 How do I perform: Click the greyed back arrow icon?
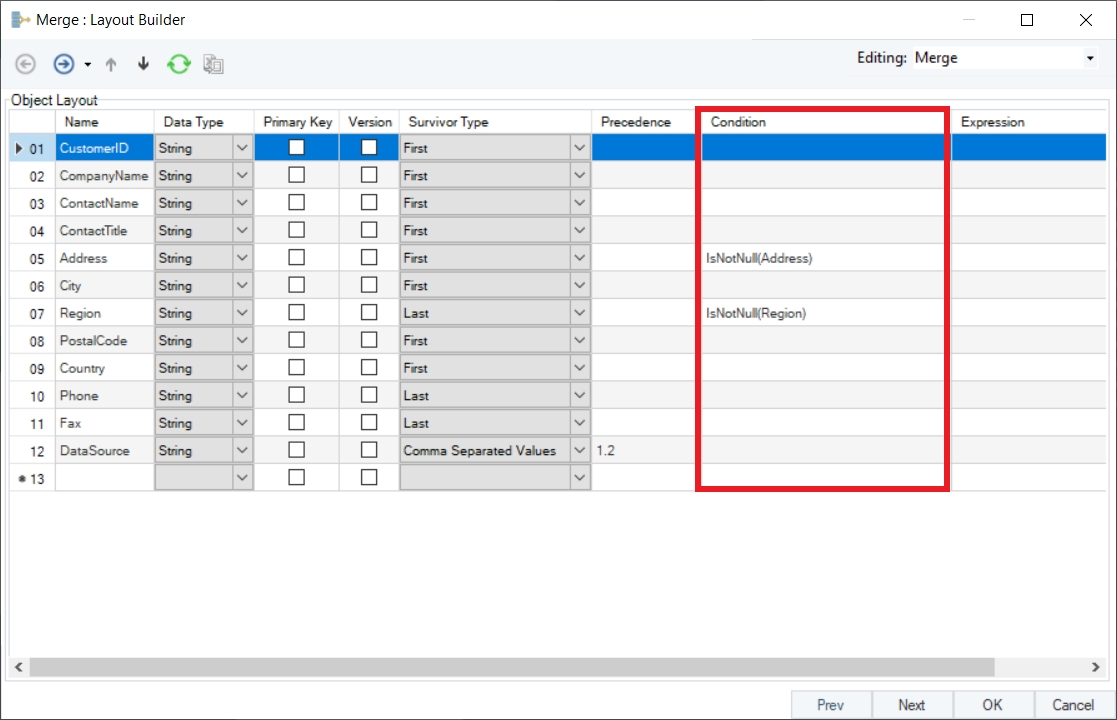(x=26, y=64)
